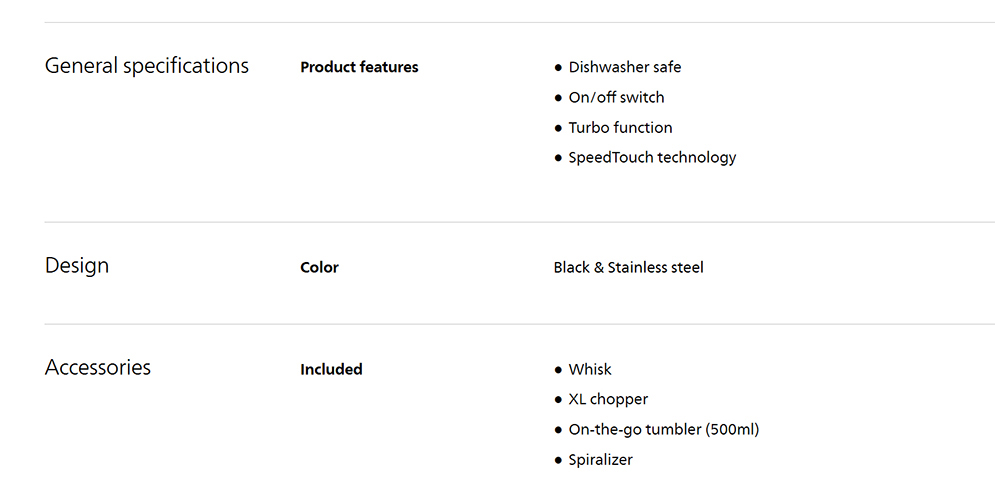The width and height of the screenshot is (995, 484).
Task: Select the Color label
Action: point(319,267)
